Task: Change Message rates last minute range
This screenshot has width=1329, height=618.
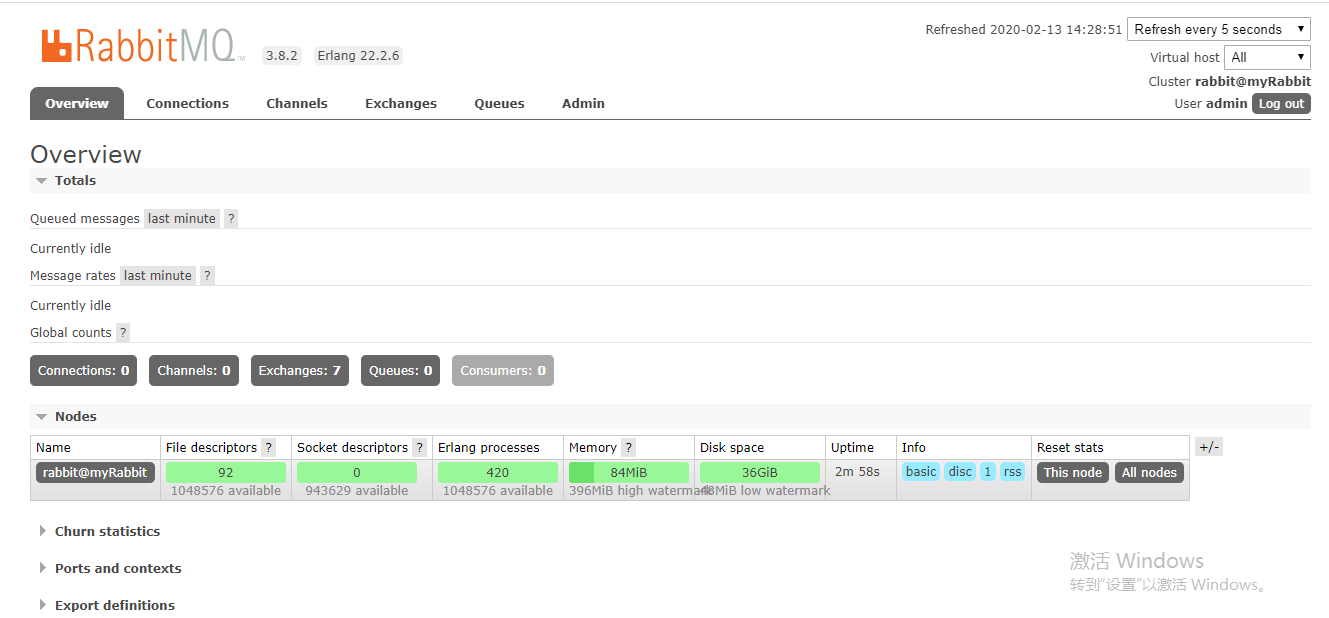Action: [x=157, y=275]
